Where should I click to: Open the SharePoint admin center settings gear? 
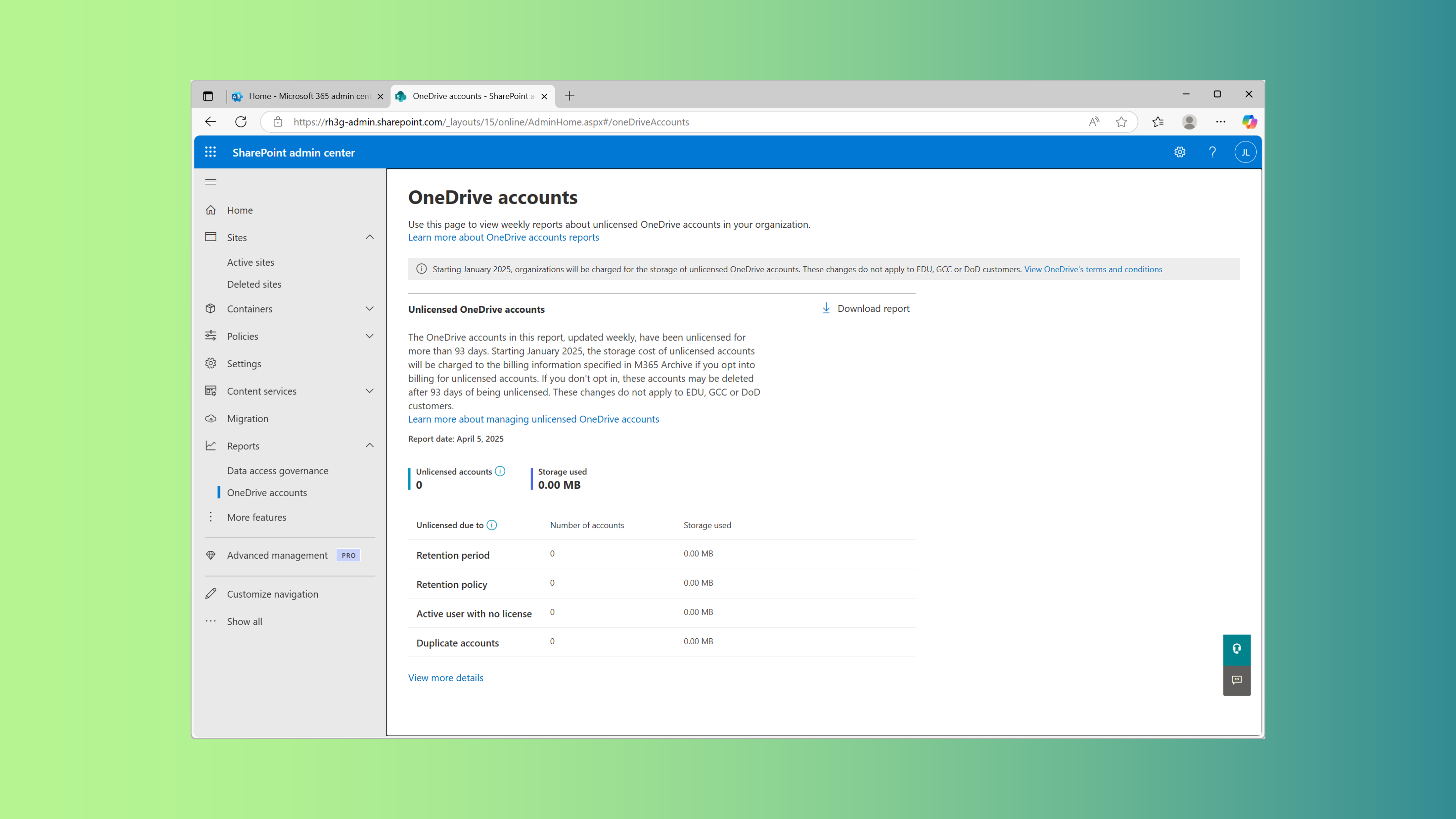(1180, 152)
